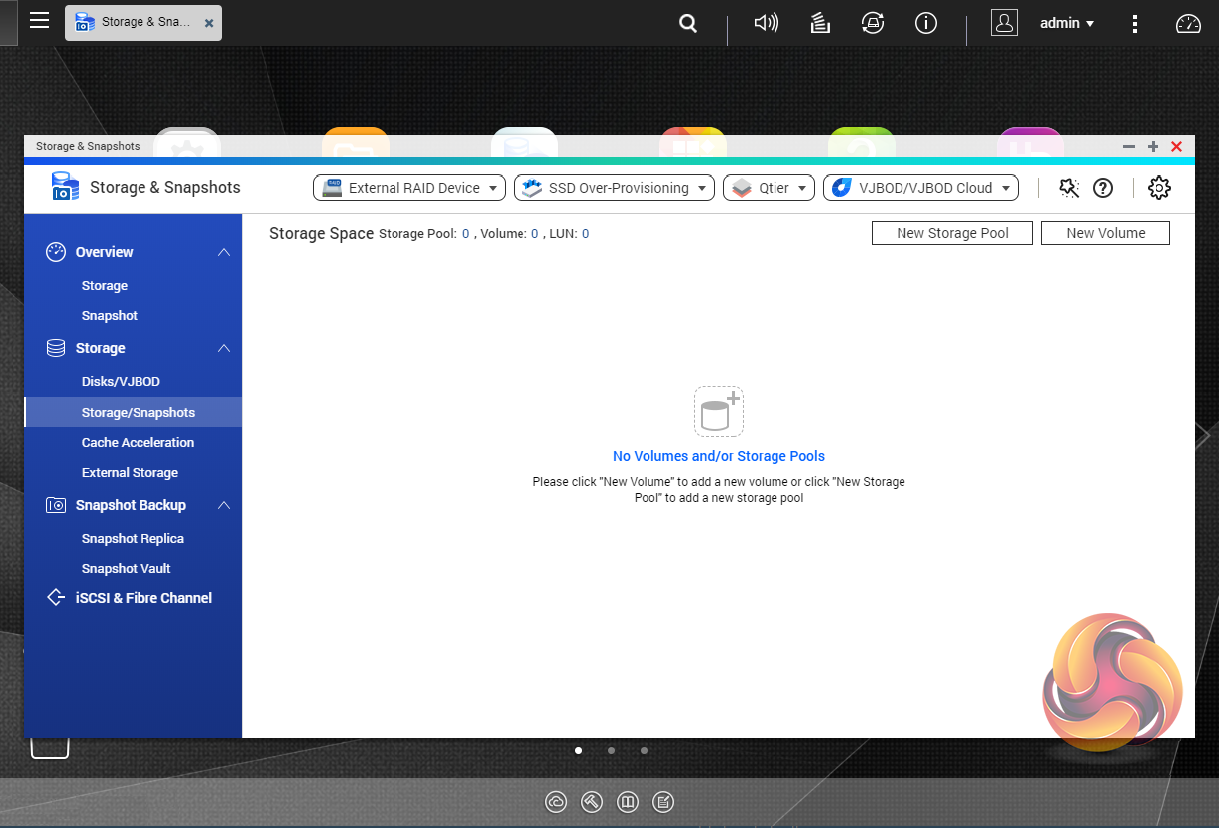Click the feedback note bottom dock icon
The height and width of the screenshot is (829, 1219).
(x=662, y=802)
